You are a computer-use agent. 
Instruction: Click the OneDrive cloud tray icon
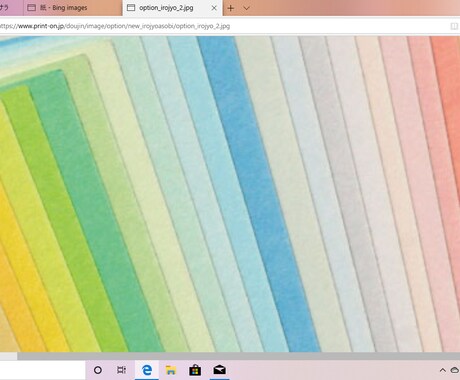[x=455, y=370]
